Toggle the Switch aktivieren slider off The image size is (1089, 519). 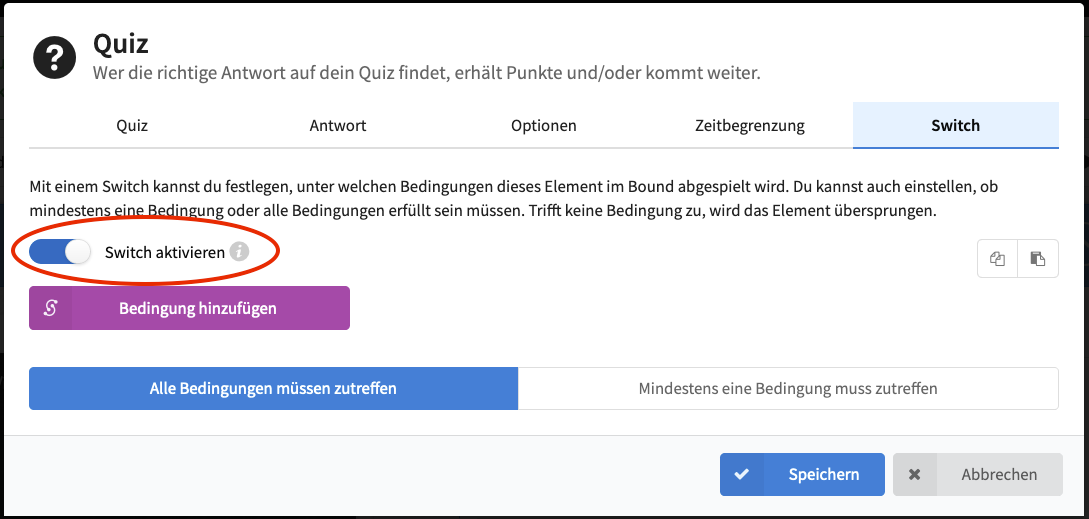point(60,252)
